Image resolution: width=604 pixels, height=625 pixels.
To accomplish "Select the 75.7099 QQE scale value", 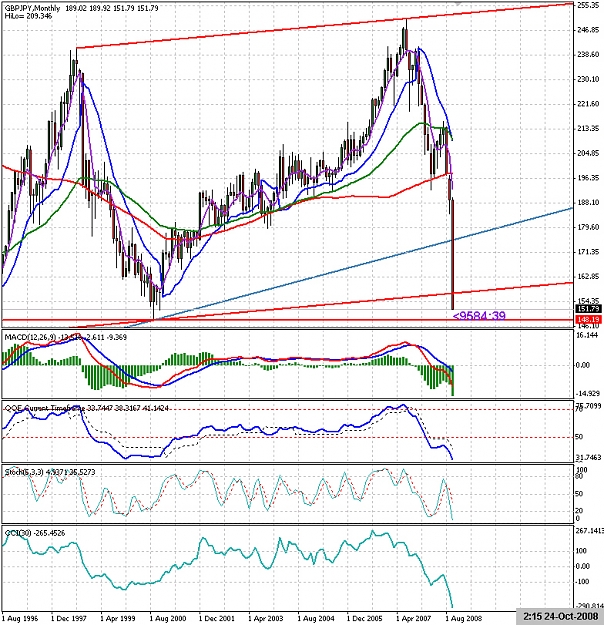I will tap(588, 406).
